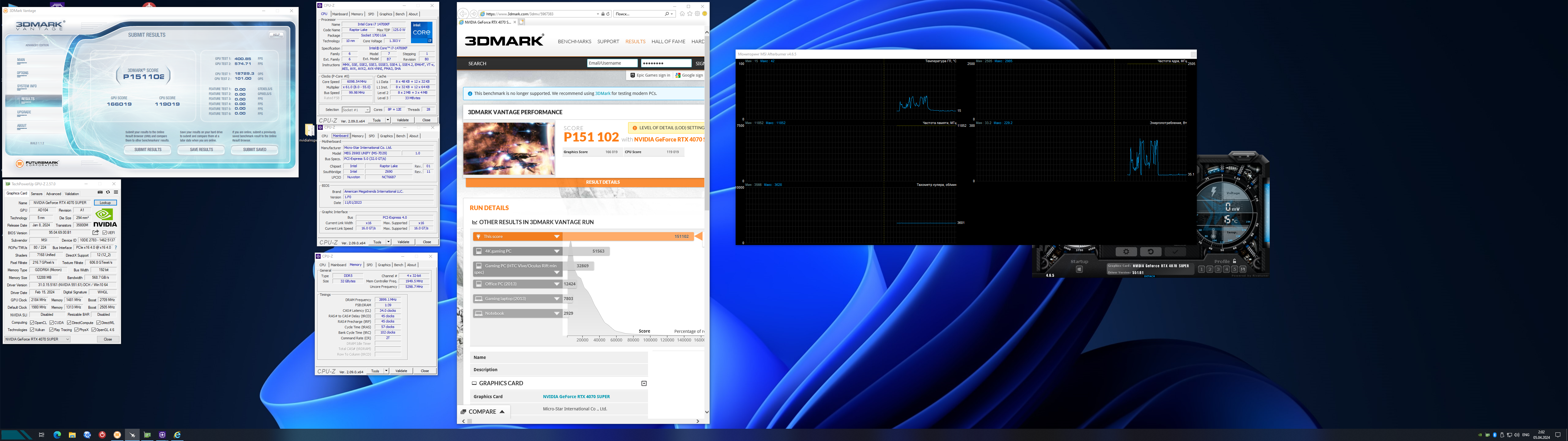Toggle OpenGL 4.6 checkbox in GPU-Z

pyautogui.click(x=93, y=330)
